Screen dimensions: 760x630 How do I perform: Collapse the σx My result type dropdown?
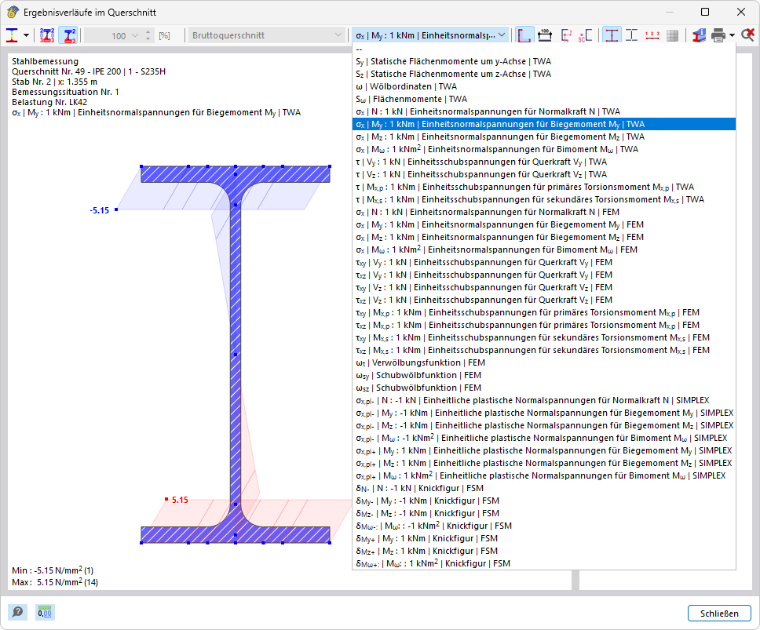coord(431,35)
